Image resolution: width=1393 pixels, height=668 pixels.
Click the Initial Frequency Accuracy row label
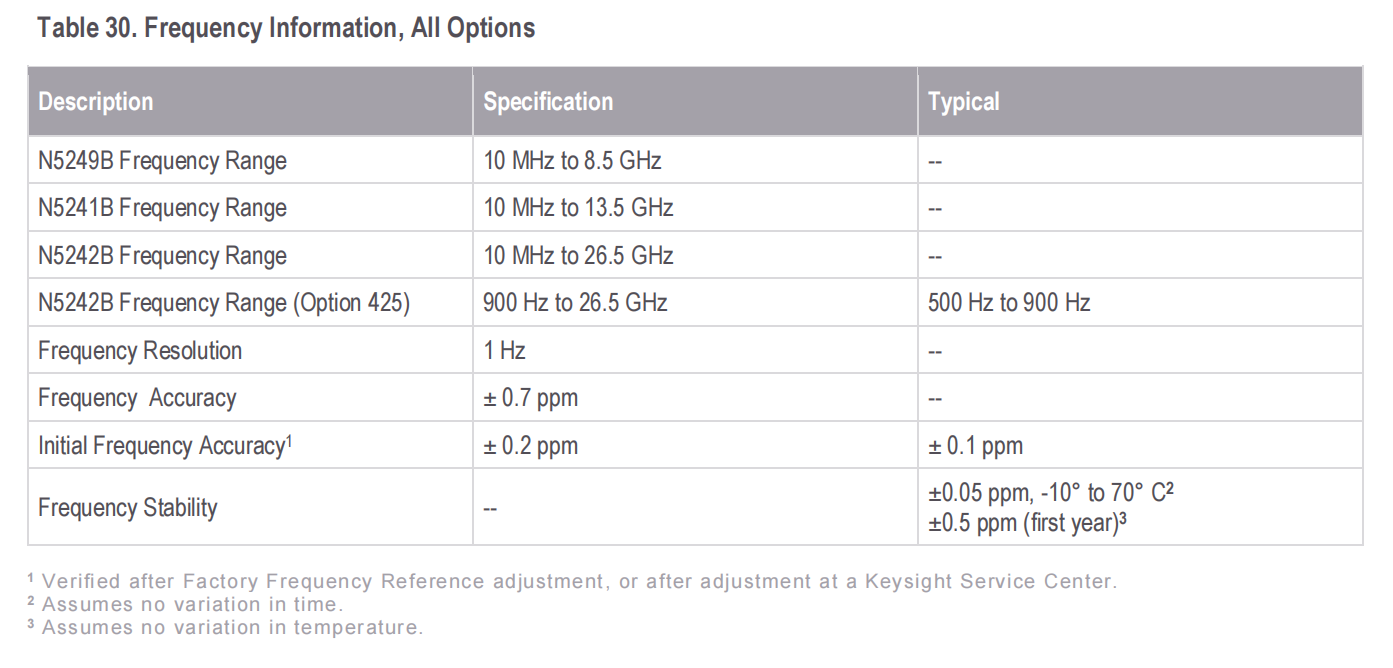(x=164, y=446)
